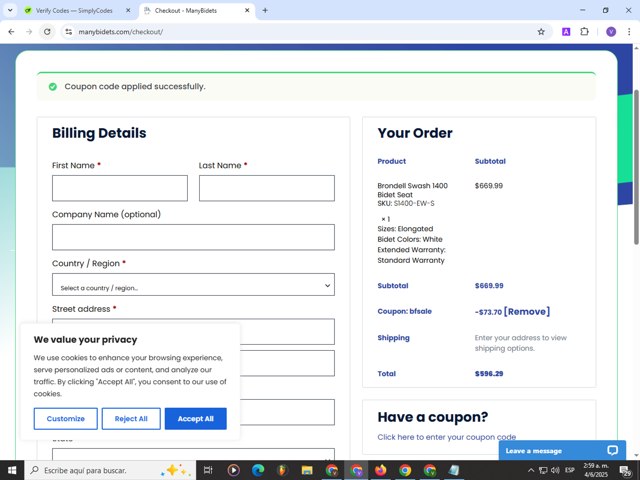
Task: Click the 'Coupon code applied successfully.' message
Action: pyautogui.click(x=135, y=87)
